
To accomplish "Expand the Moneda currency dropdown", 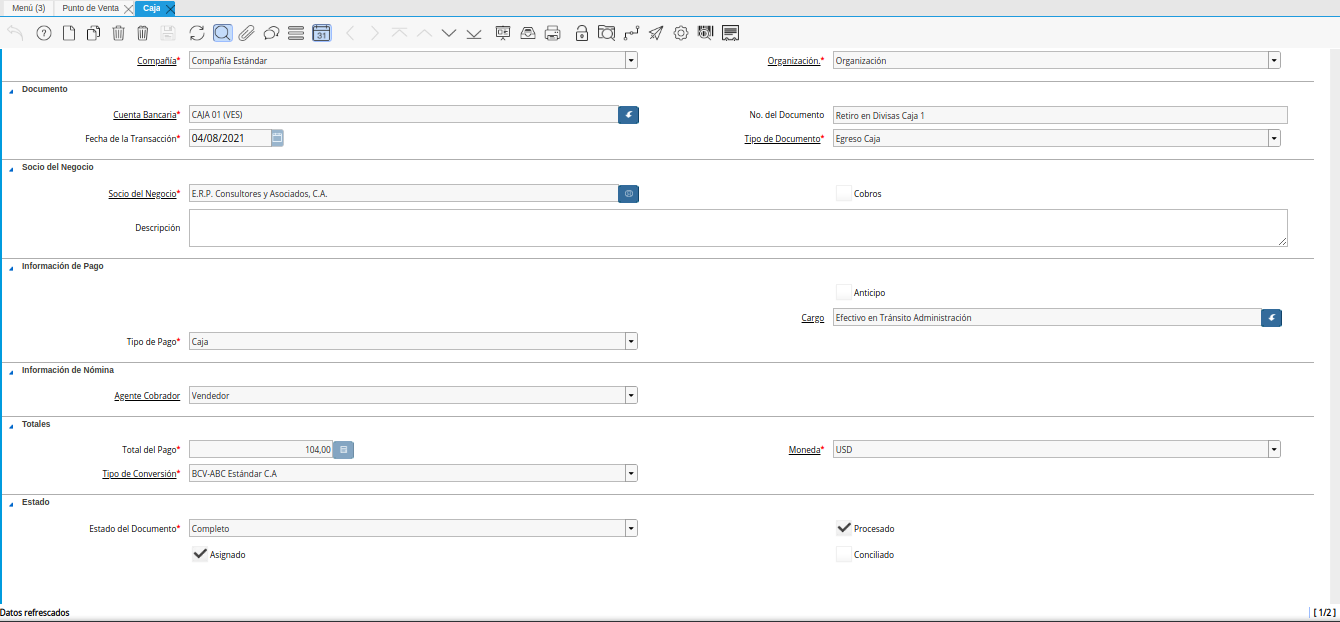I will 1274,450.
